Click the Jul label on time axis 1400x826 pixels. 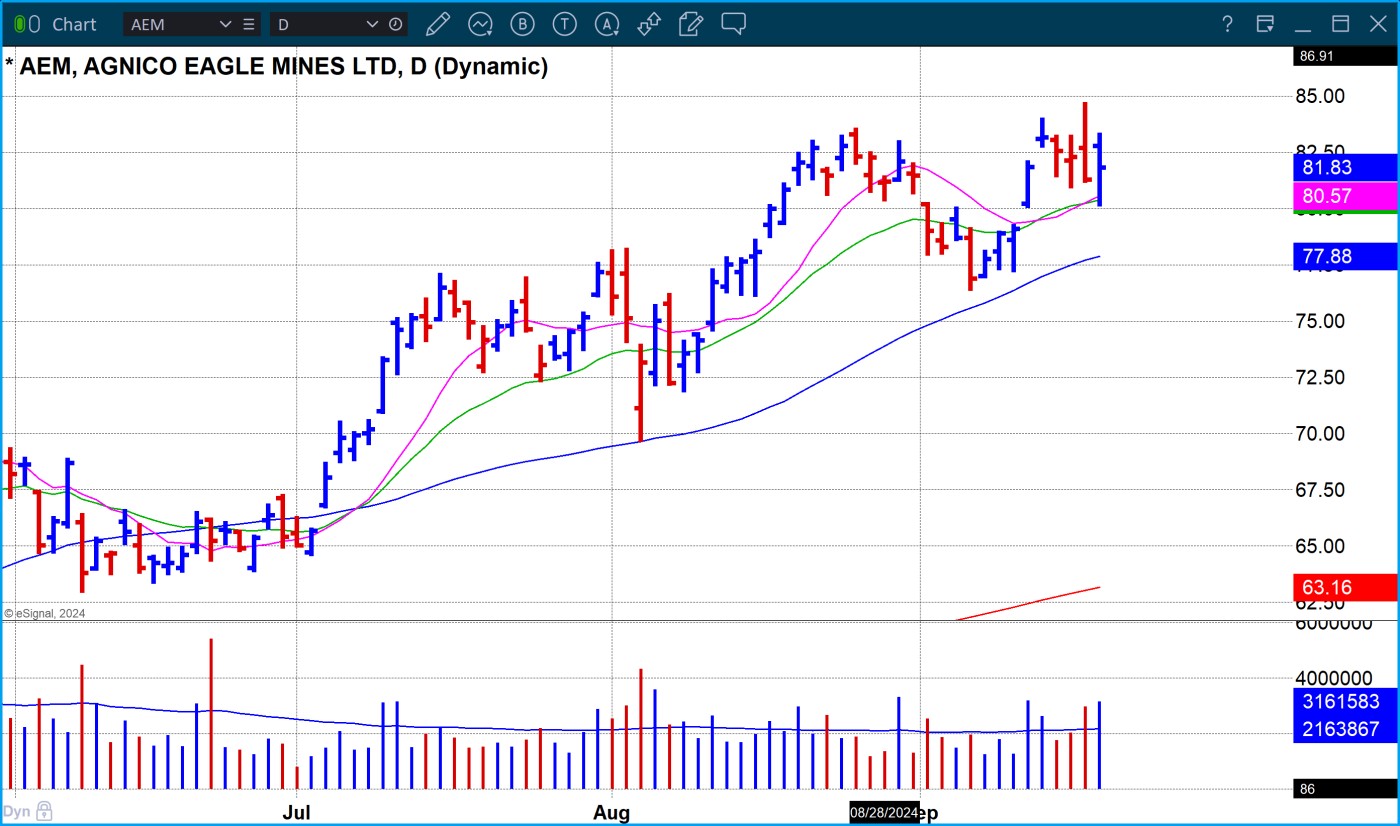click(x=297, y=813)
